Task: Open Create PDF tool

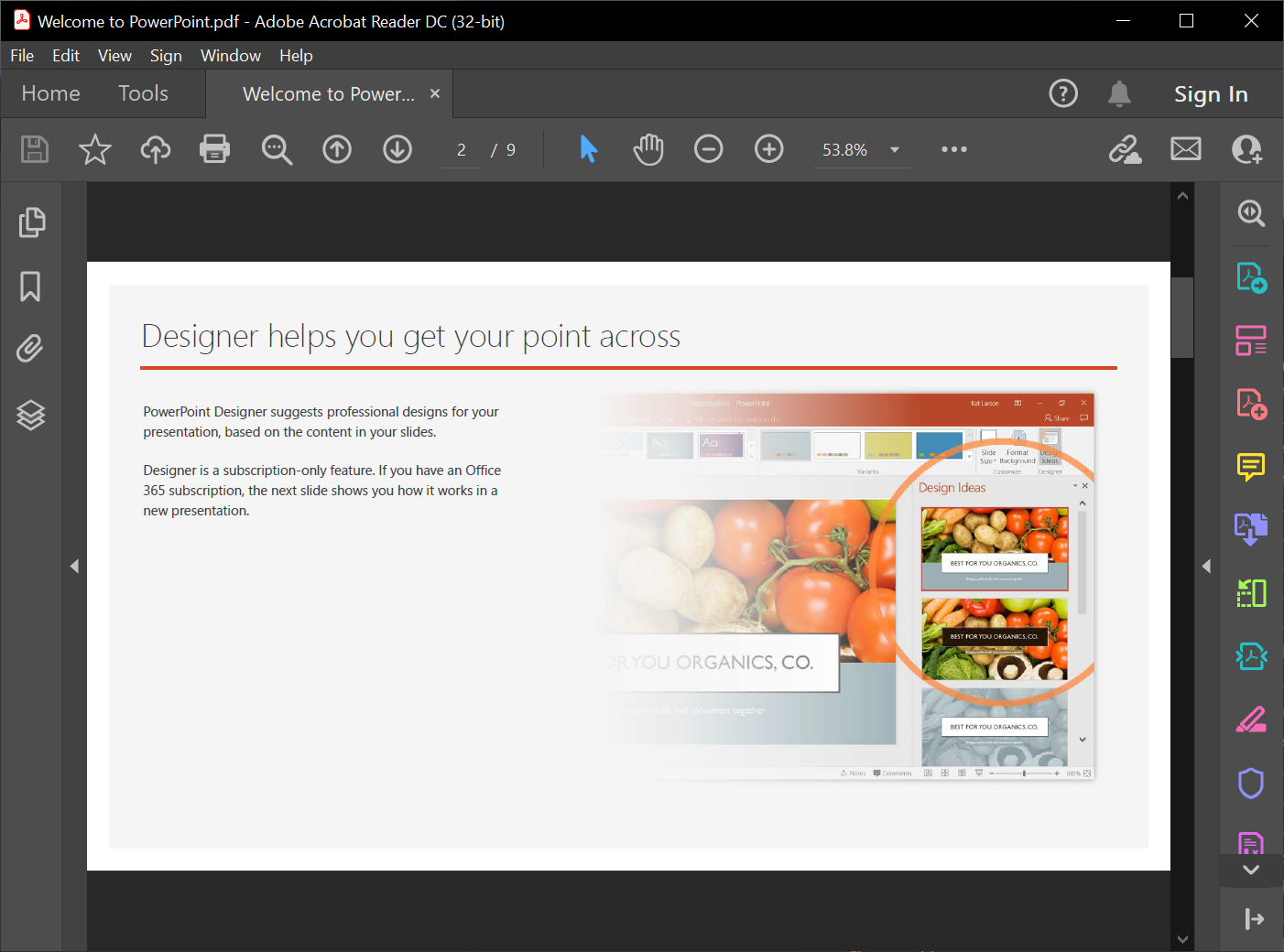Action: (1251, 404)
